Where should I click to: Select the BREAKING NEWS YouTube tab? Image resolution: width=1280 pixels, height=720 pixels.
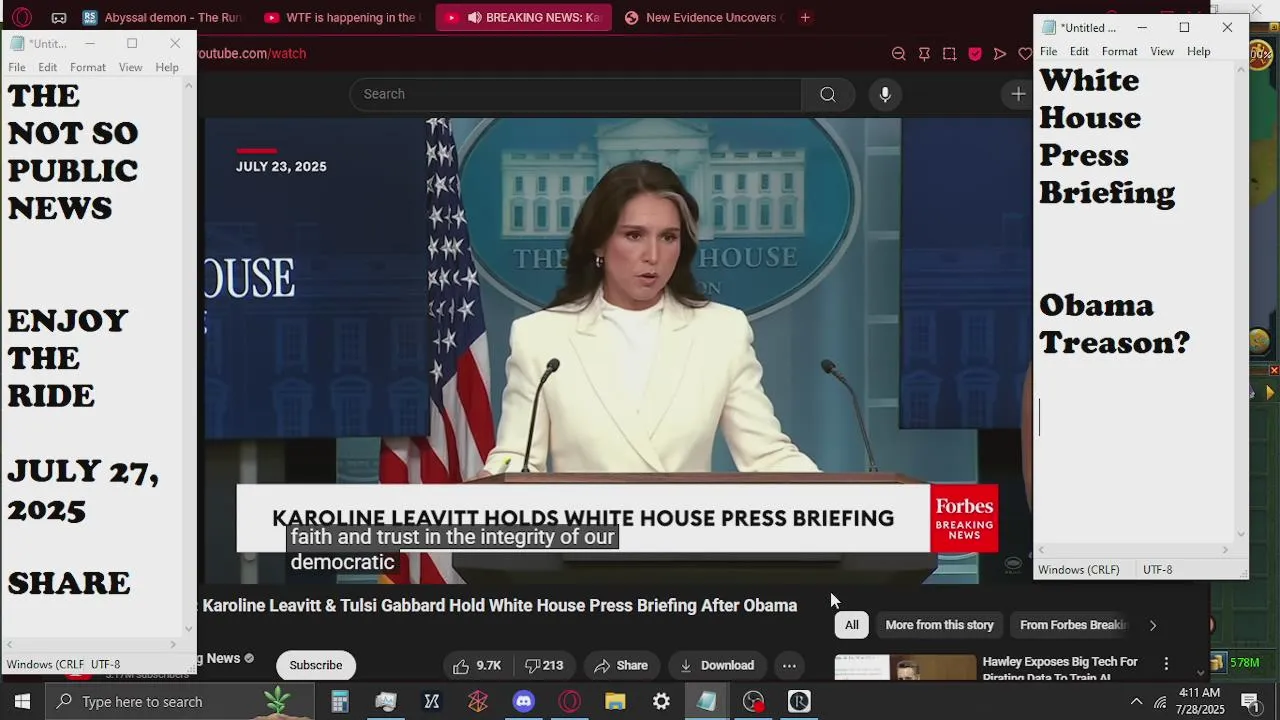click(523, 17)
